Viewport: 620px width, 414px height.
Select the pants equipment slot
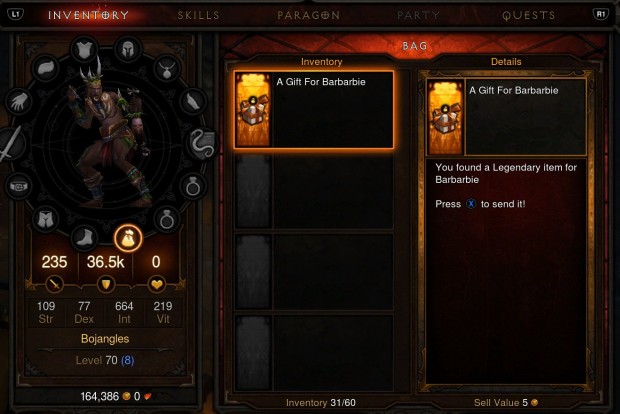(x=46, y=219)
